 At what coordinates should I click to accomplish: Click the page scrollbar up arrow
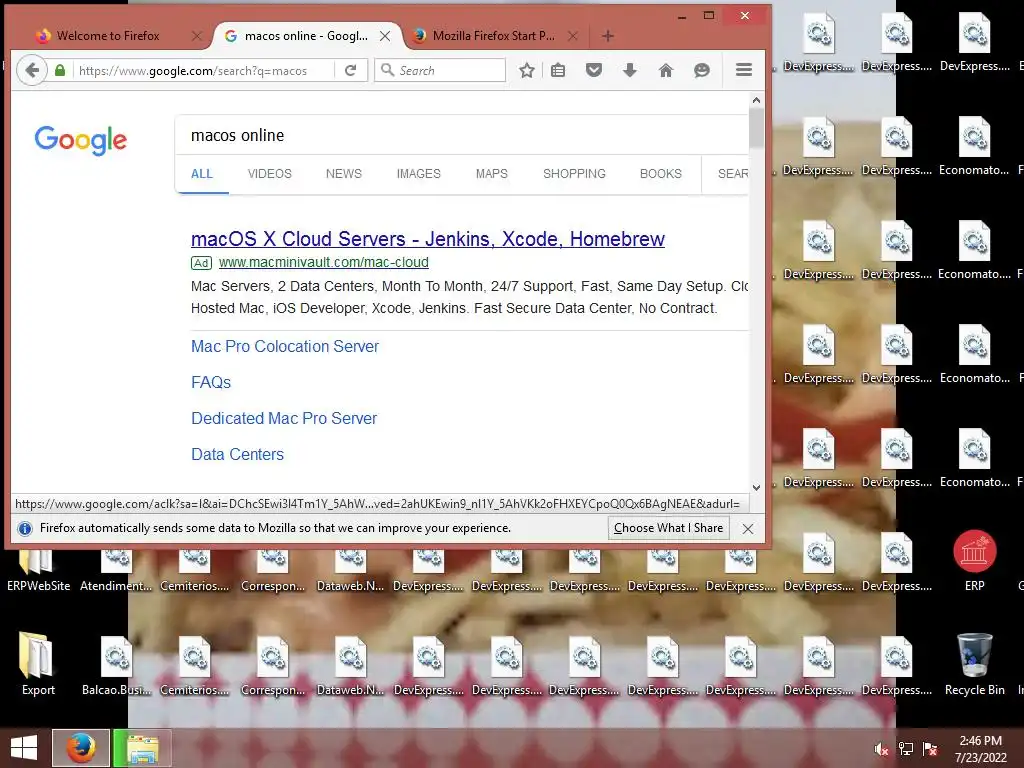tap(756, 100)
